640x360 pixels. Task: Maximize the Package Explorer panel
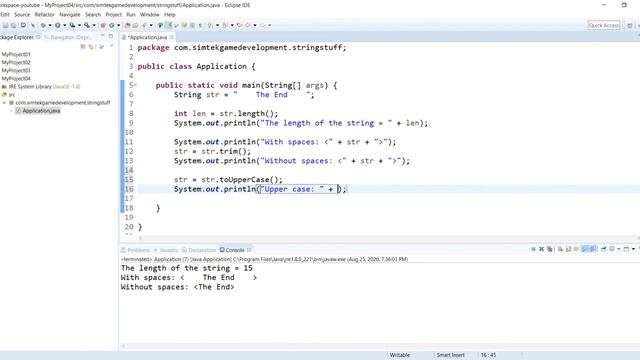[111, 36]
